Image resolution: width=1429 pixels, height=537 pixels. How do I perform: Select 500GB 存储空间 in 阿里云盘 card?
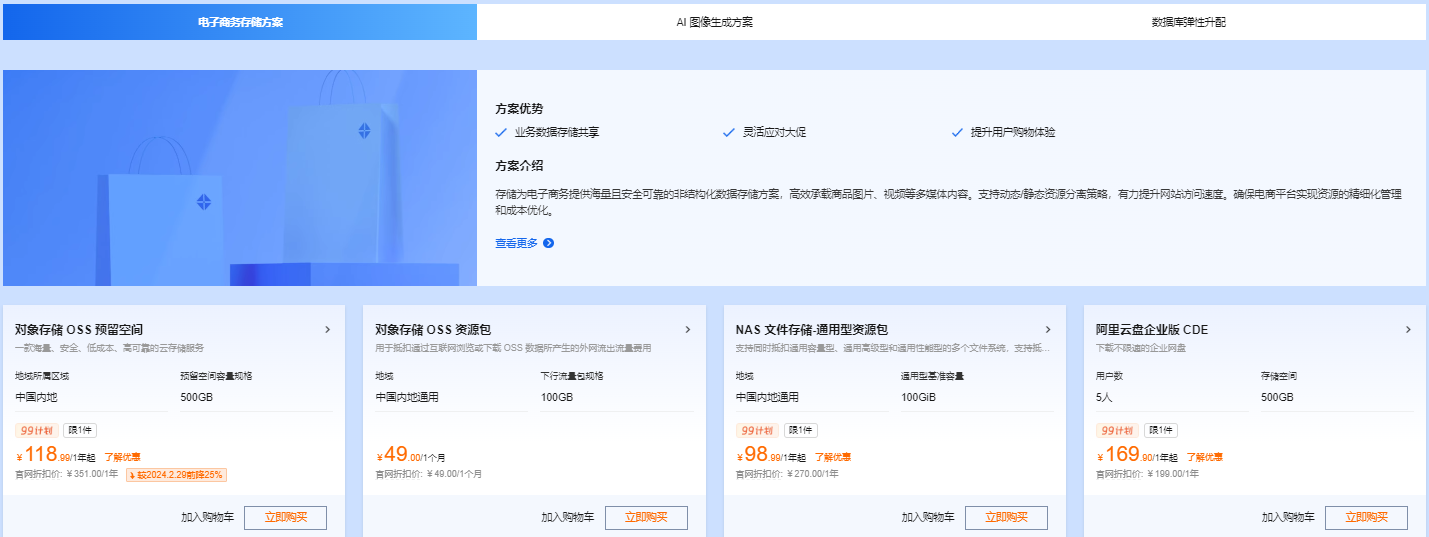coord(1277,397)
